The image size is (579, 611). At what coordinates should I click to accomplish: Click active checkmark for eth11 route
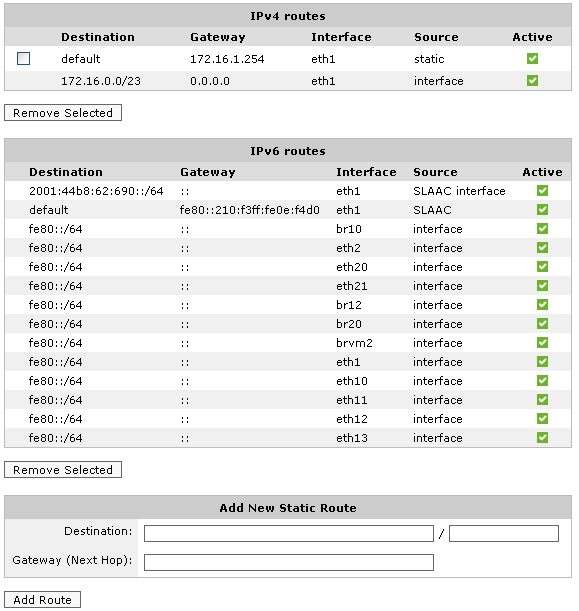[x=542, y=400]
